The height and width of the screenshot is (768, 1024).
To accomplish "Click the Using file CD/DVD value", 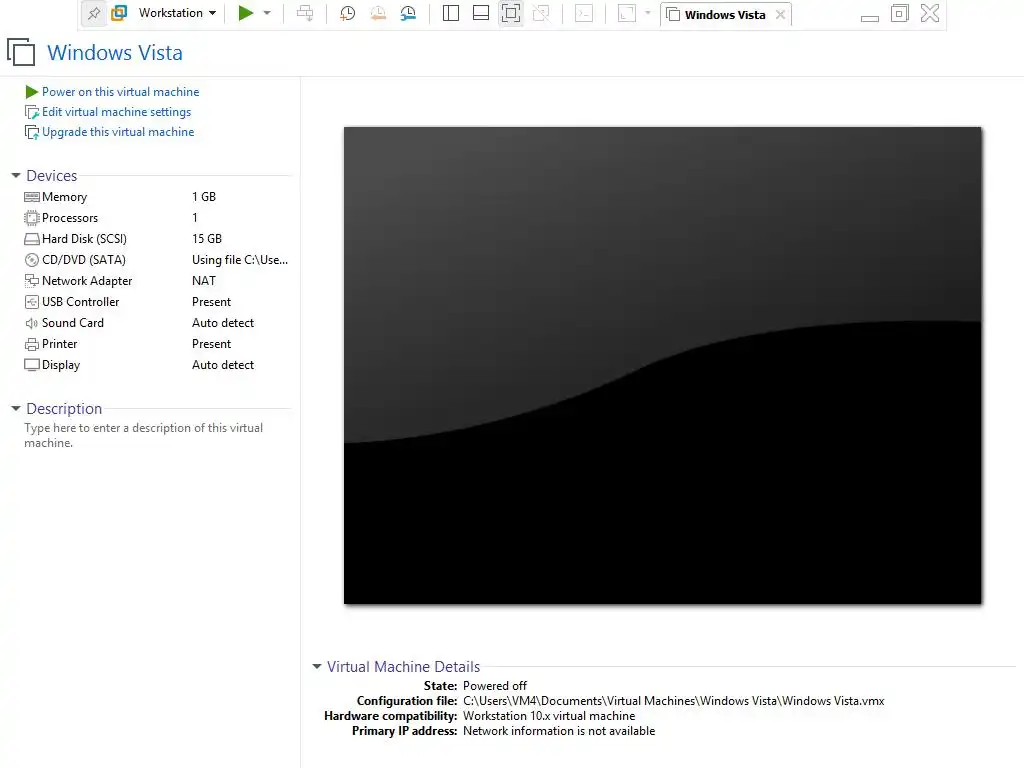I will 240,259.
